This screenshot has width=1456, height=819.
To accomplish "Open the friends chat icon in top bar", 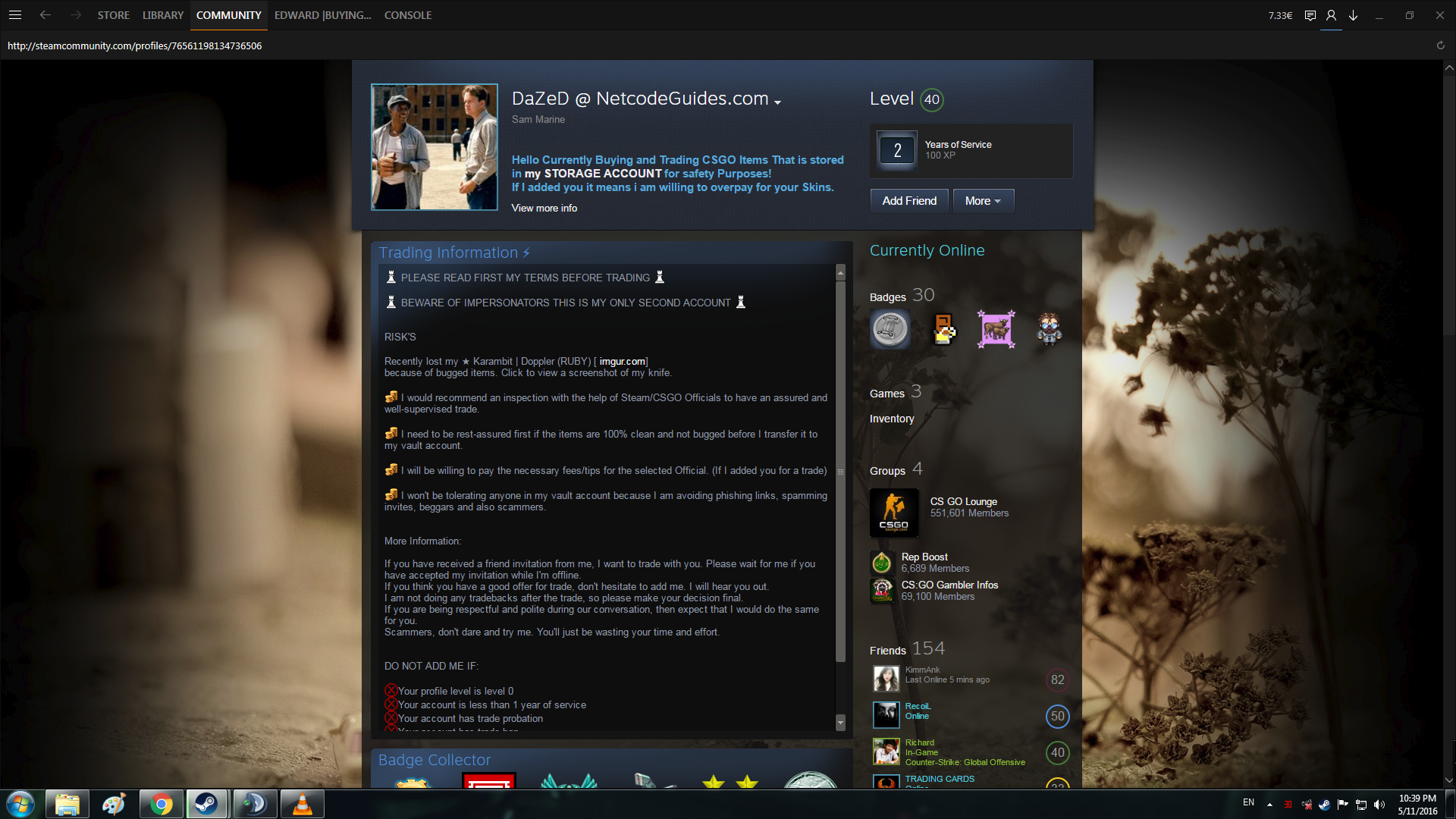I will click(x=1310, y=15).
